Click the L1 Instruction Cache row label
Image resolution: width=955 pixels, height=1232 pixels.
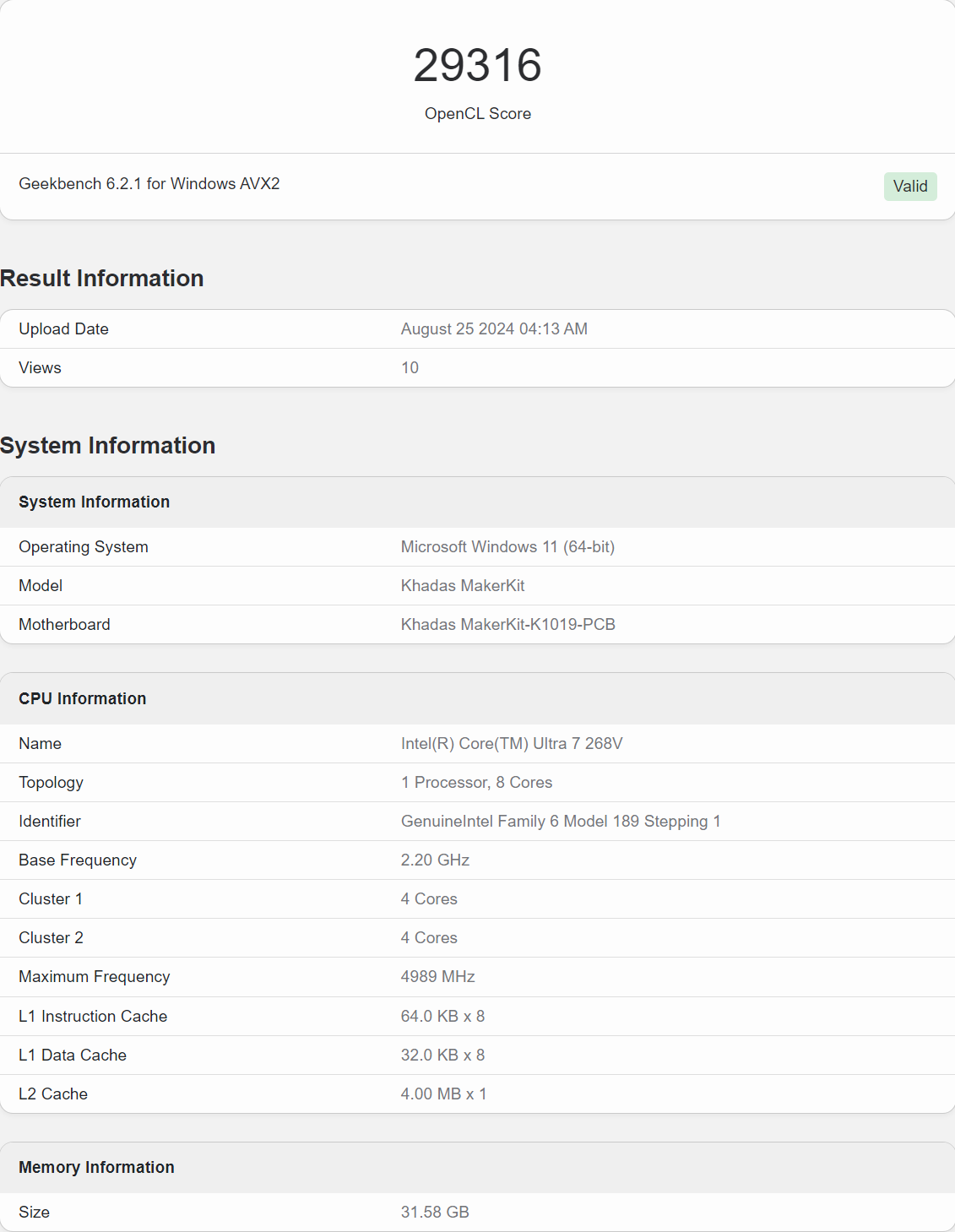coord(93,1017)
